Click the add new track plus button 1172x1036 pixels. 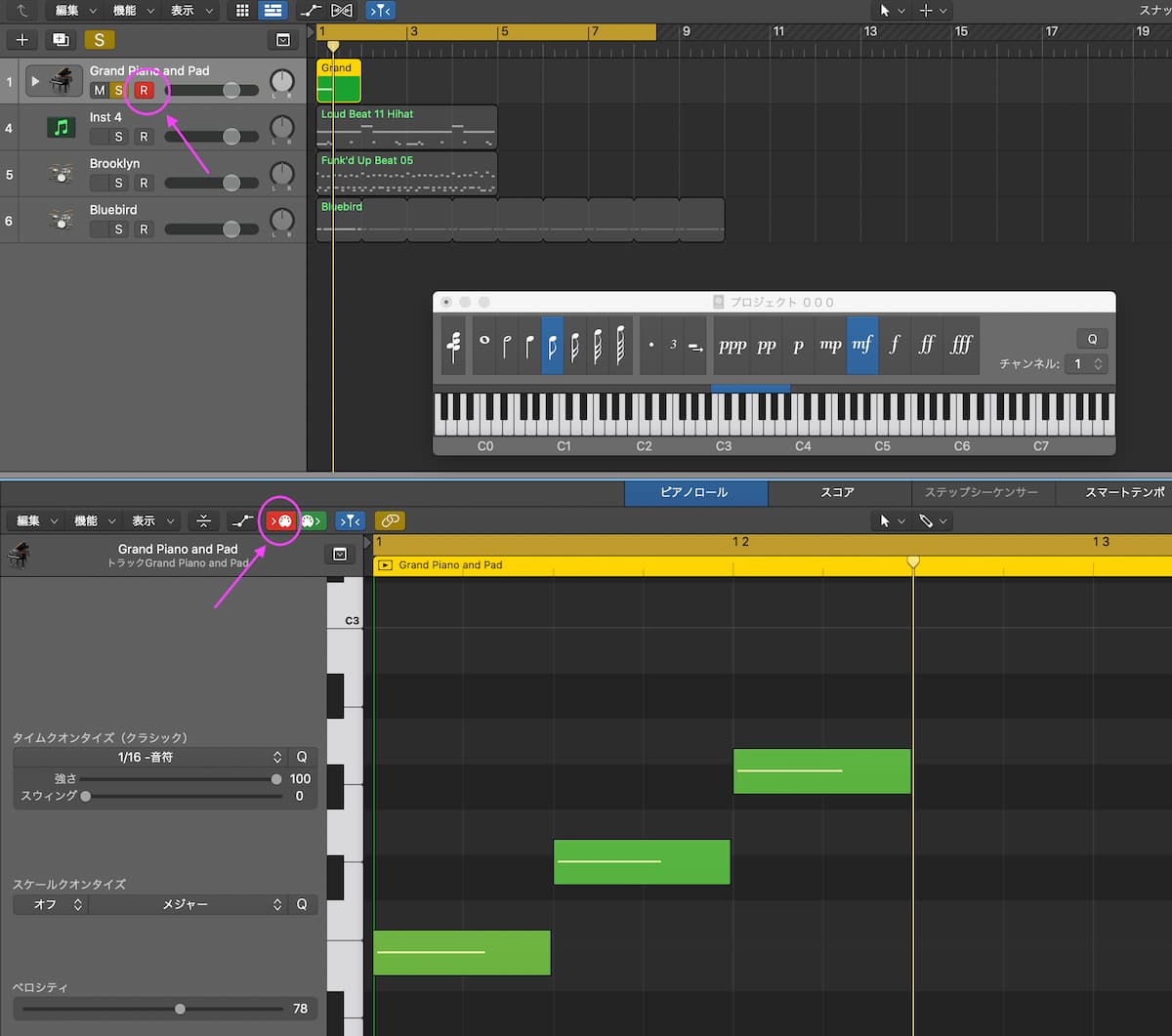coord(22,40)
